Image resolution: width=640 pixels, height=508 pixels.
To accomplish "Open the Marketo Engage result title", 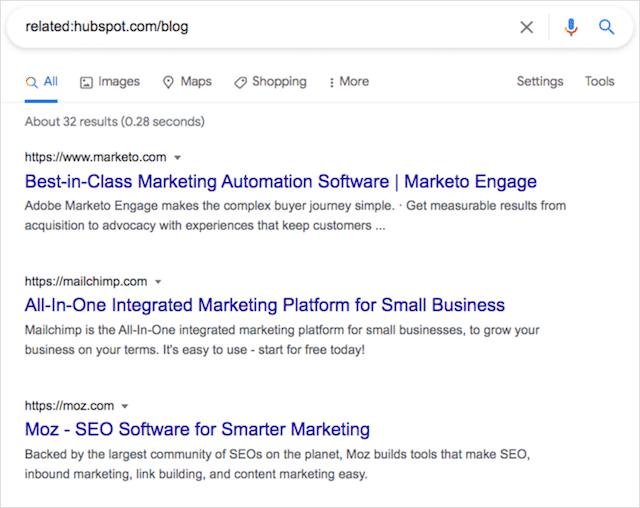I will 281,182.
